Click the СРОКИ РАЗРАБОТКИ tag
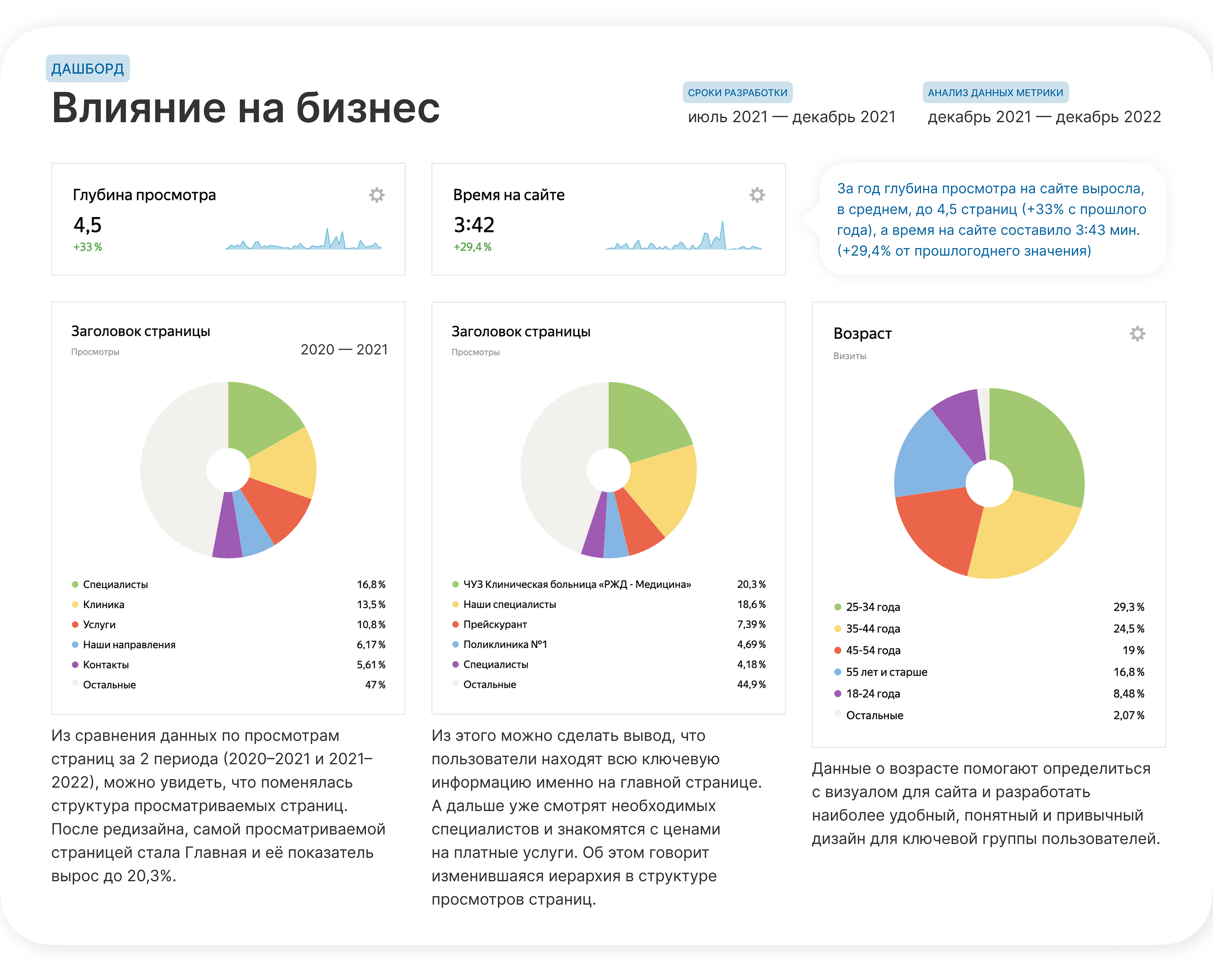 coord(737,93)
